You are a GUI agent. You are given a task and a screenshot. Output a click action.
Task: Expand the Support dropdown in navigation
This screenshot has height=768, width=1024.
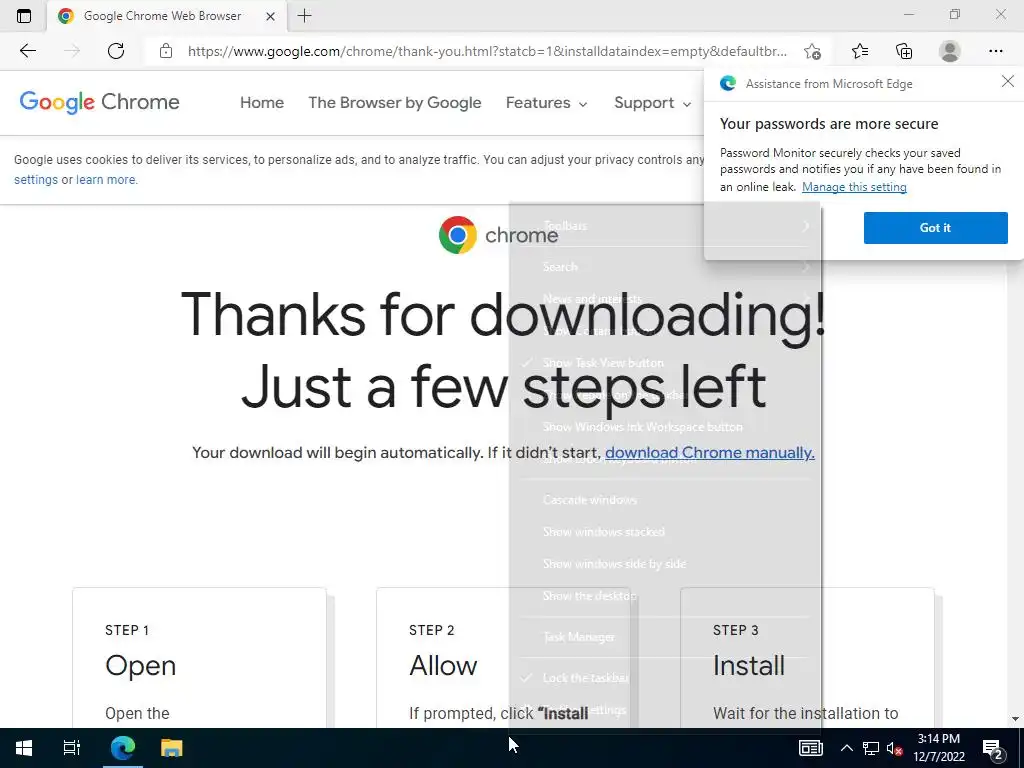(x=652, y=103)
